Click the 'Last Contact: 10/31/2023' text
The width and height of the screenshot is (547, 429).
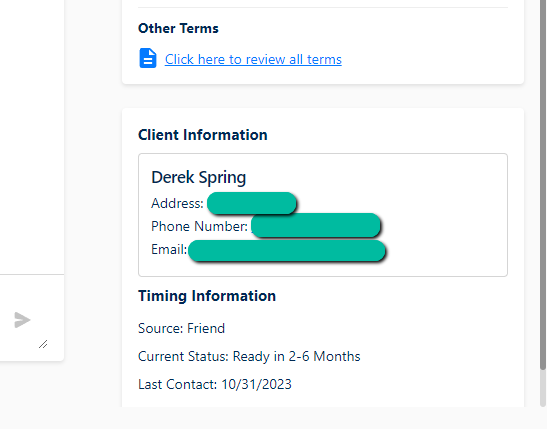(215, 384)
